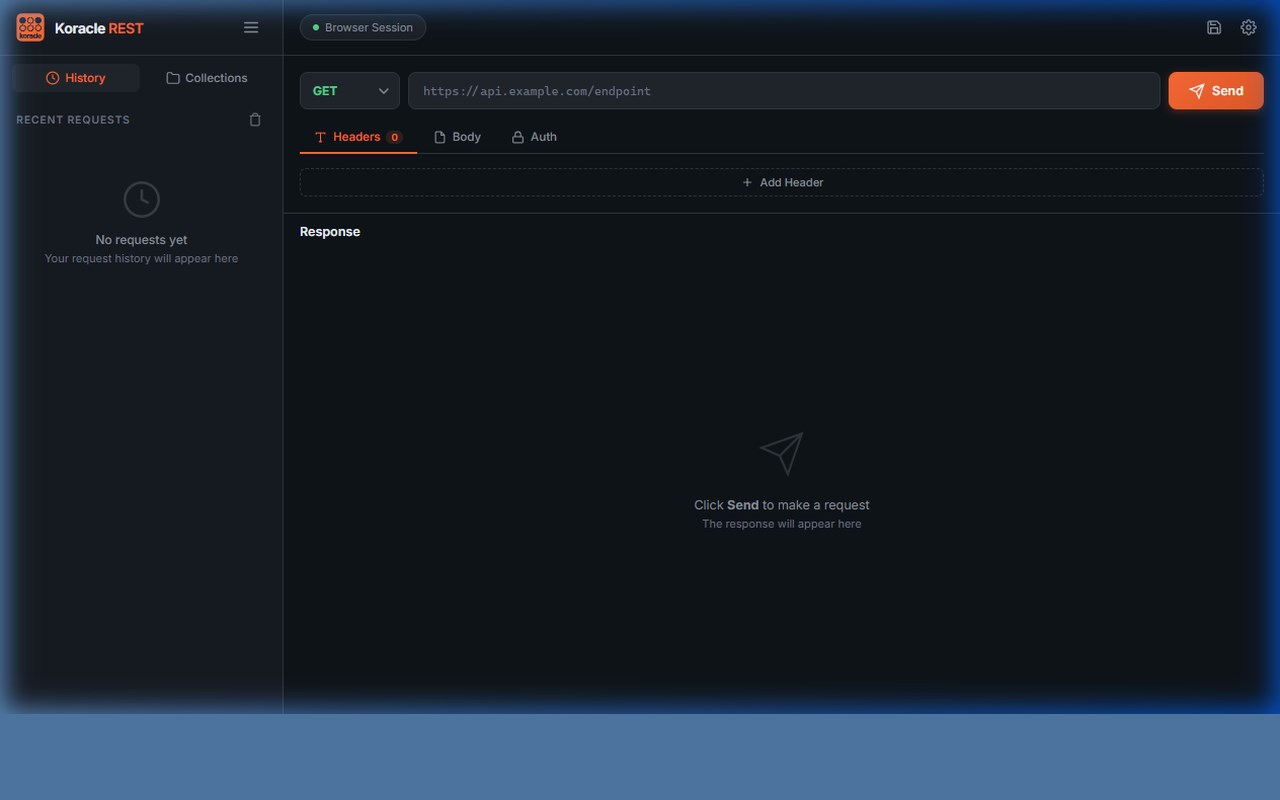The height and width of the screenshot is (800, 1280).
Task: Open the GET method dropdown
Action: 350,91
